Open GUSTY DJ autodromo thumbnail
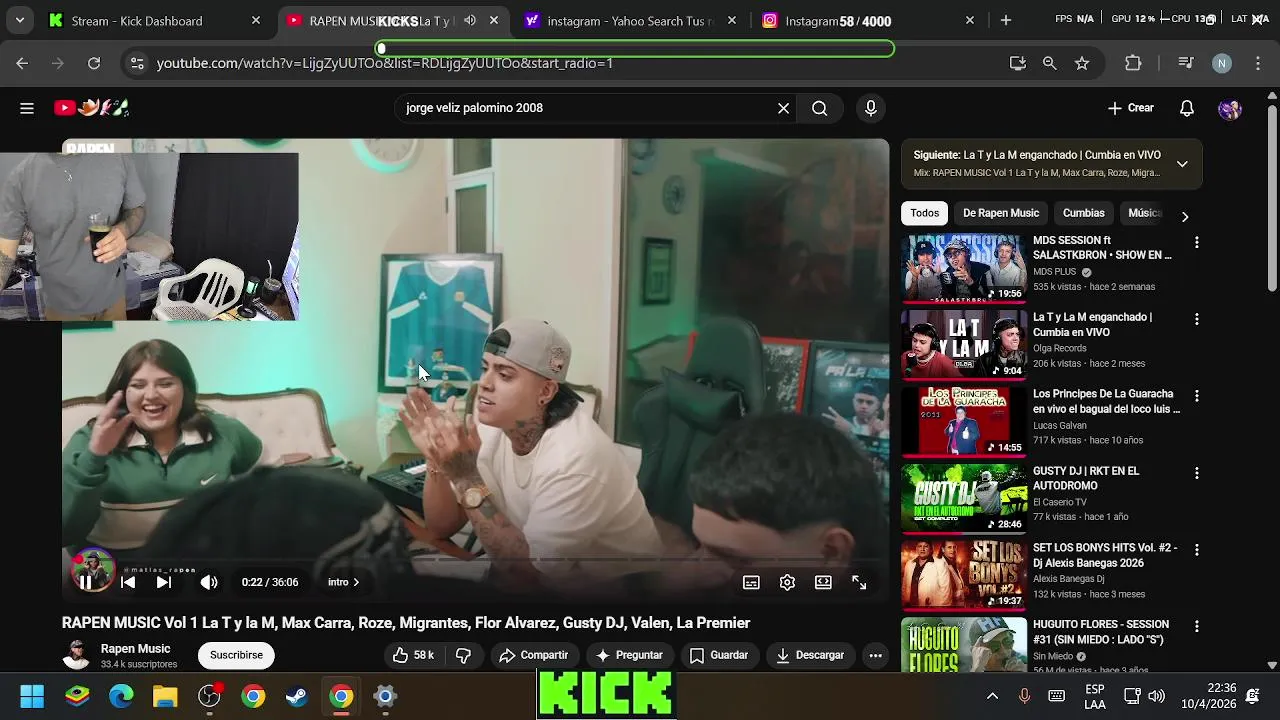The height and width of the screenshot is (720, 1280). tap(964, 498)
